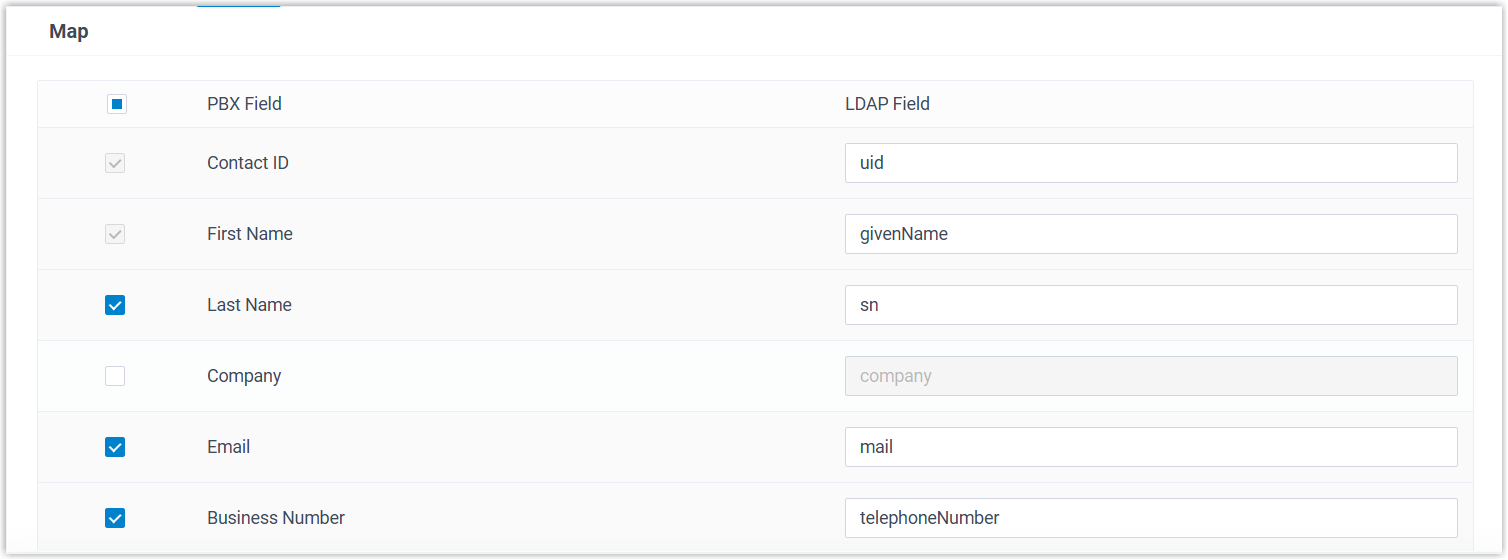The width and height of the screenshot is (1508, 560).
Task: Click the Email row label text
Action: [228, 447]
